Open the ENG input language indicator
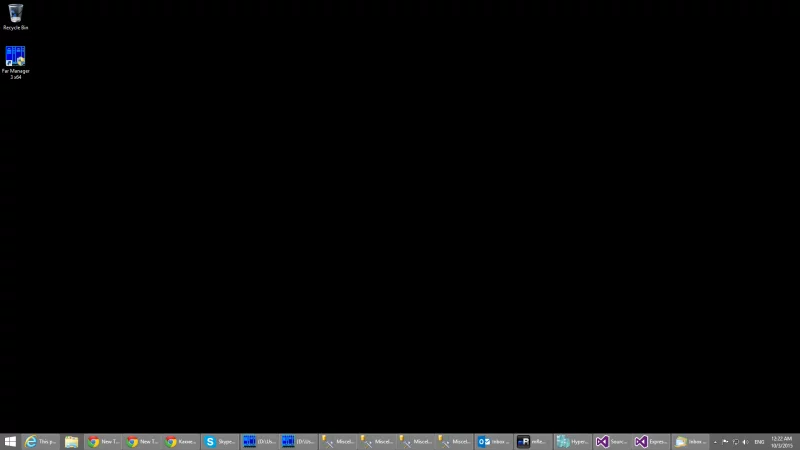 point(759,442)
